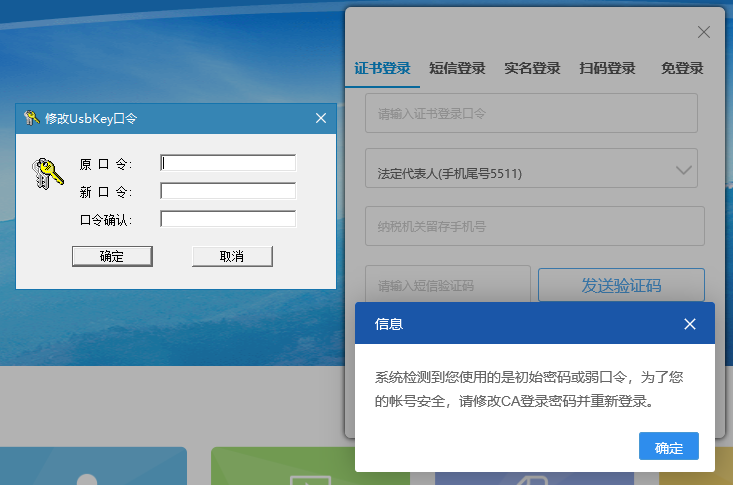
Task: Focus 请输入证书登录口令 field
Action: click(x=531, y=113)
